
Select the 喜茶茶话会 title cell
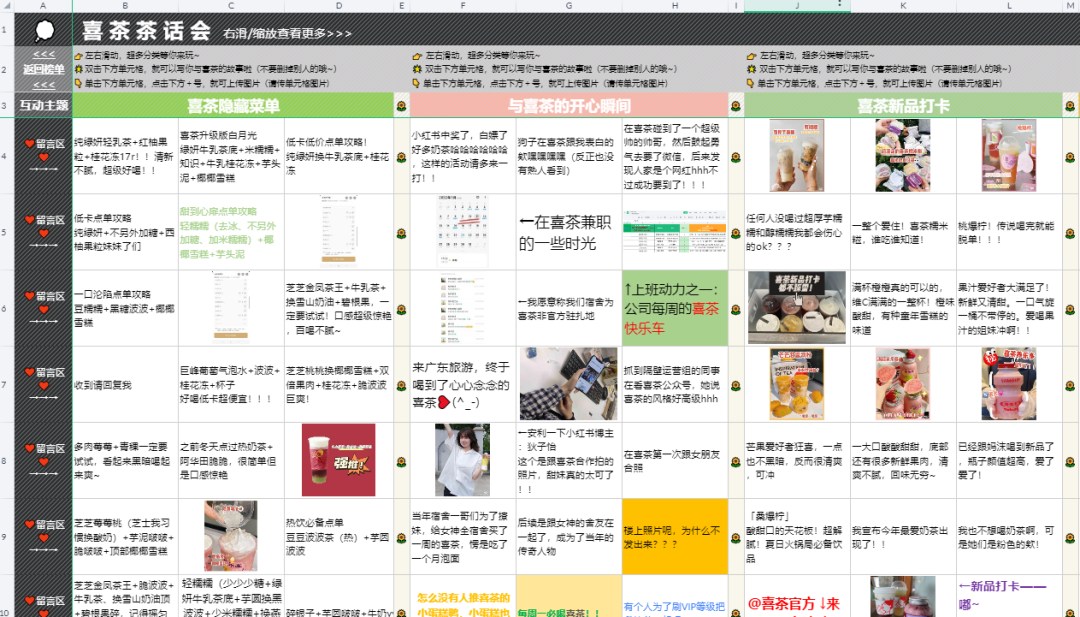[146, 30]
